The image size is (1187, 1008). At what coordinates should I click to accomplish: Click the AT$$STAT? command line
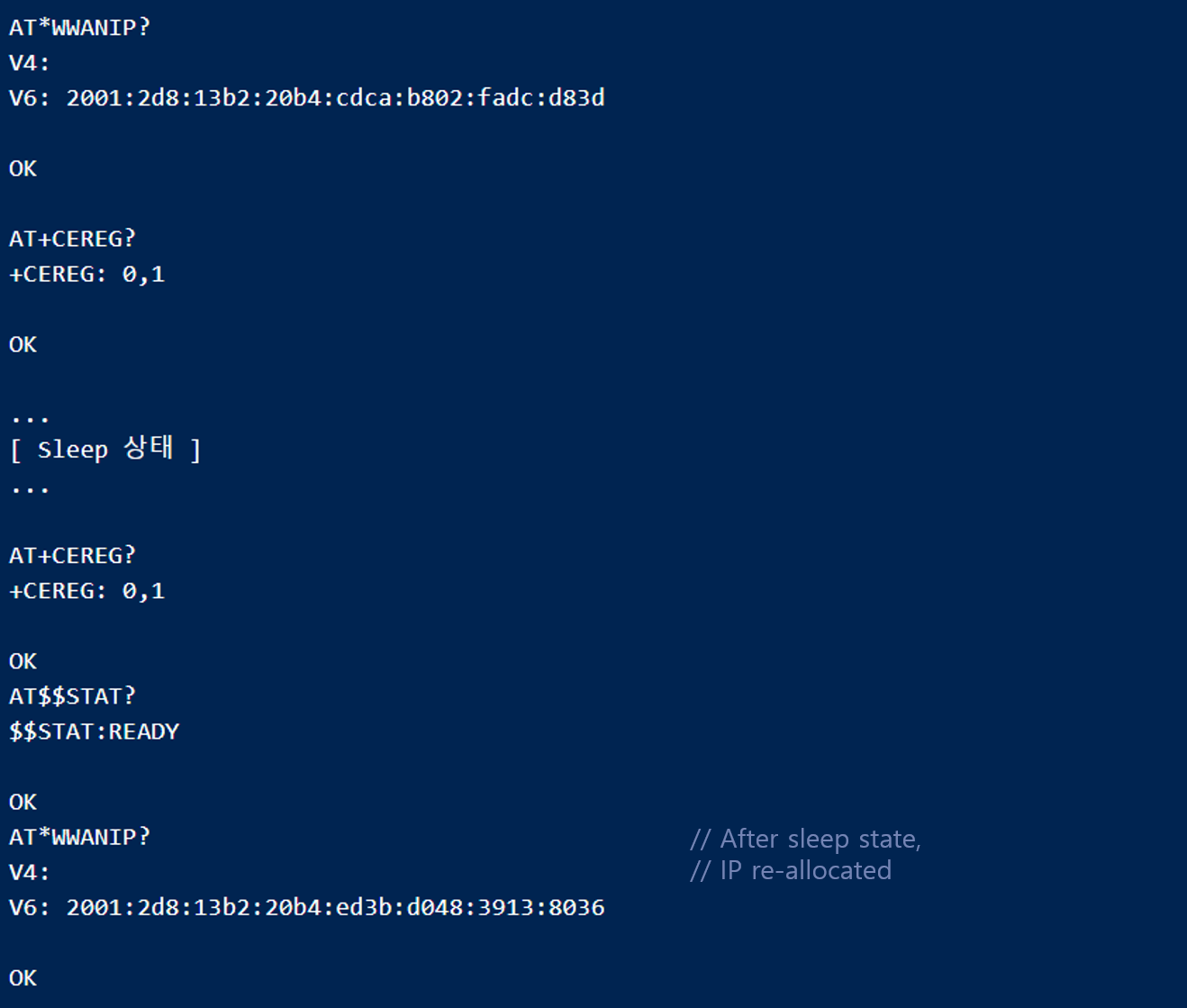72,696
